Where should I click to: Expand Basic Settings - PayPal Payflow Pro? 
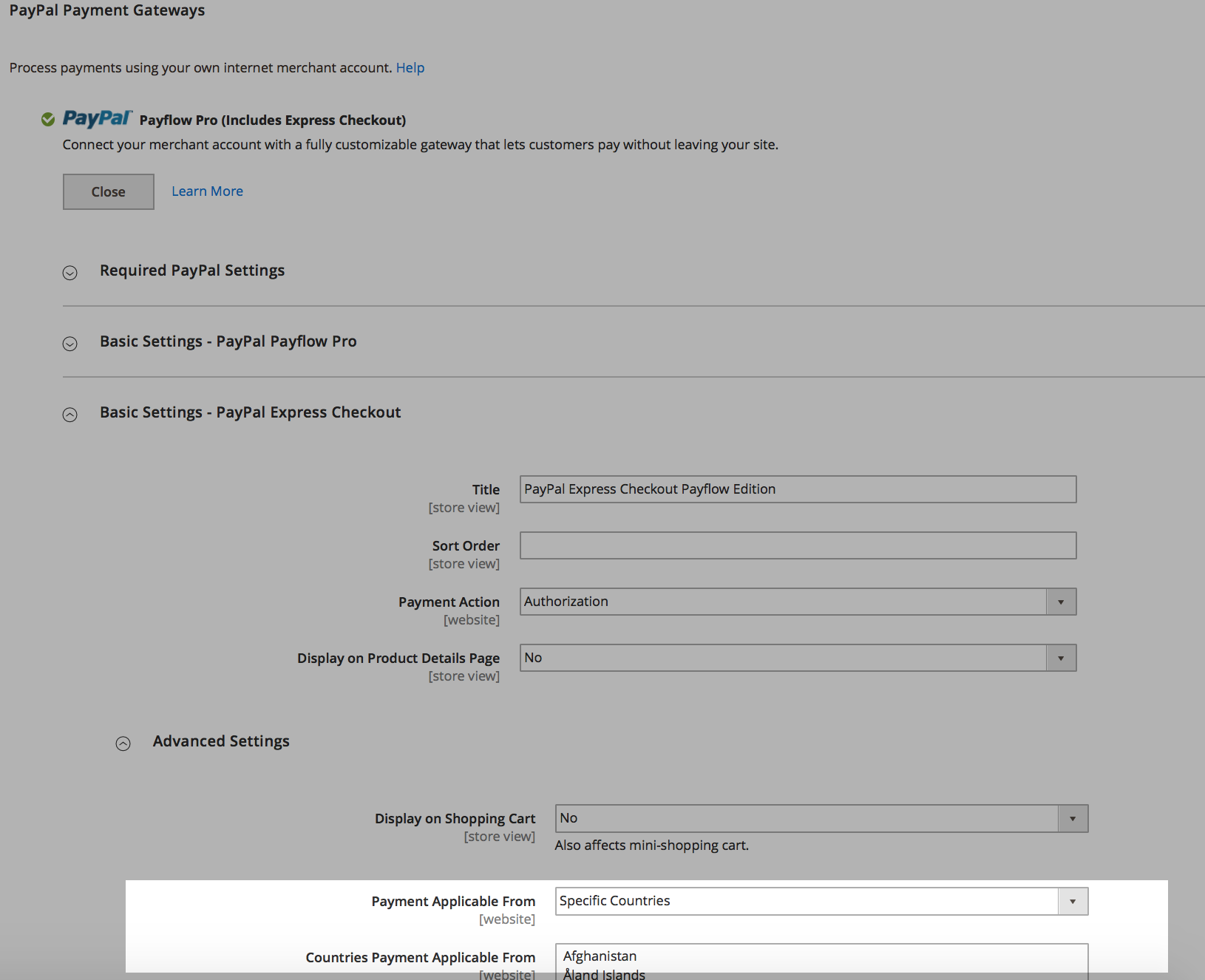pos(70,344)
